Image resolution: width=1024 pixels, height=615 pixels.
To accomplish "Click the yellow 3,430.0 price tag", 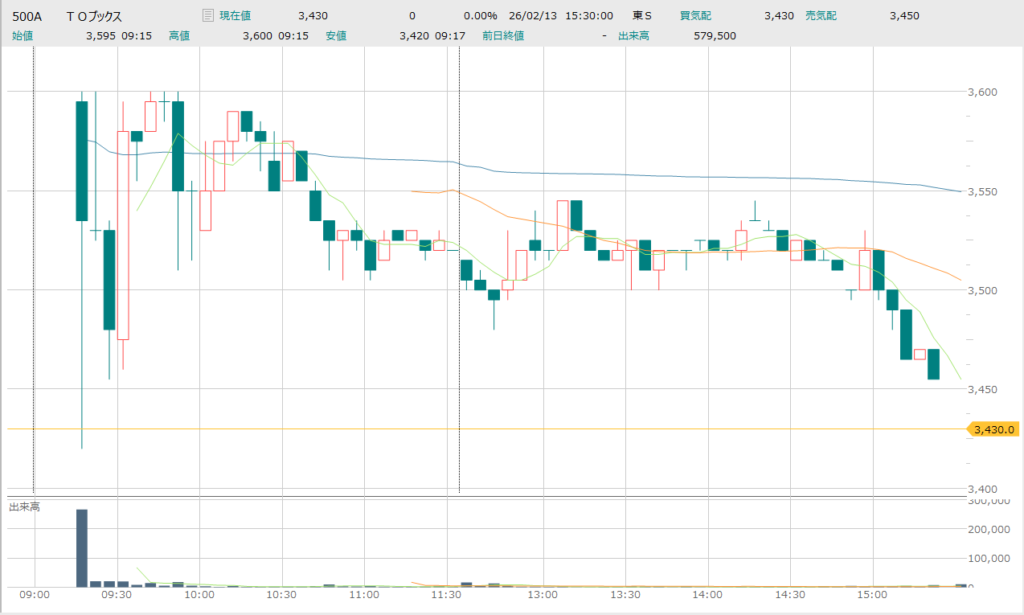I will [994, 429].
